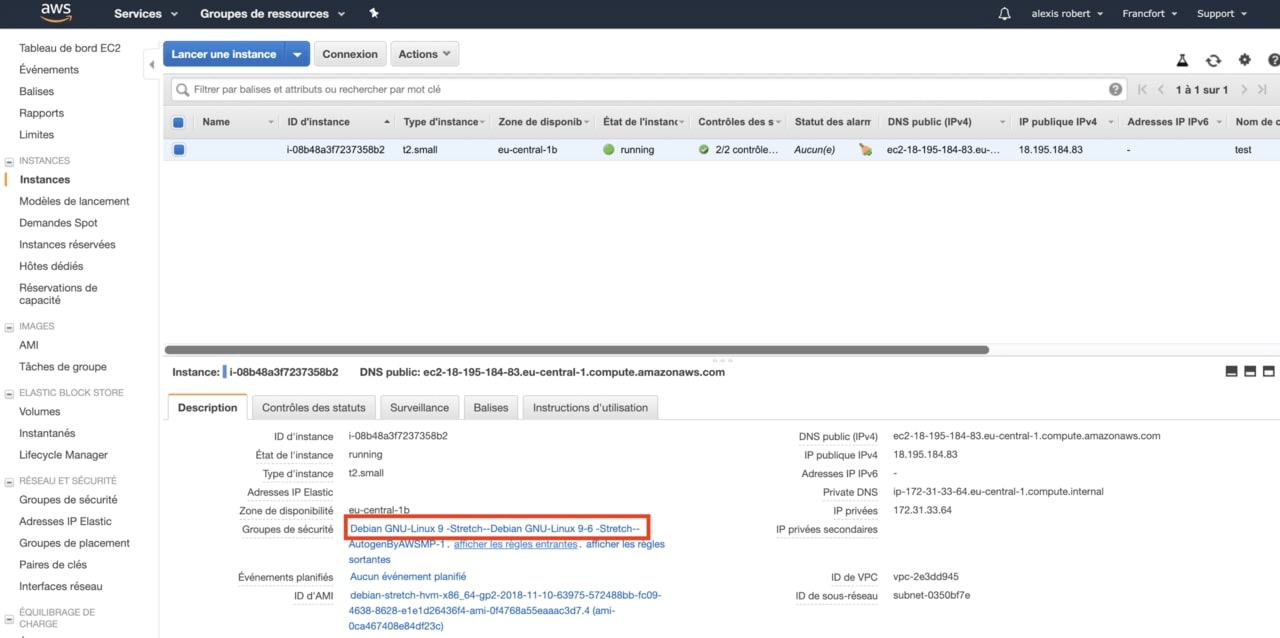Collapse the left navigation sidebar arrow
The image size is (1280, 638).
[152, 65]
